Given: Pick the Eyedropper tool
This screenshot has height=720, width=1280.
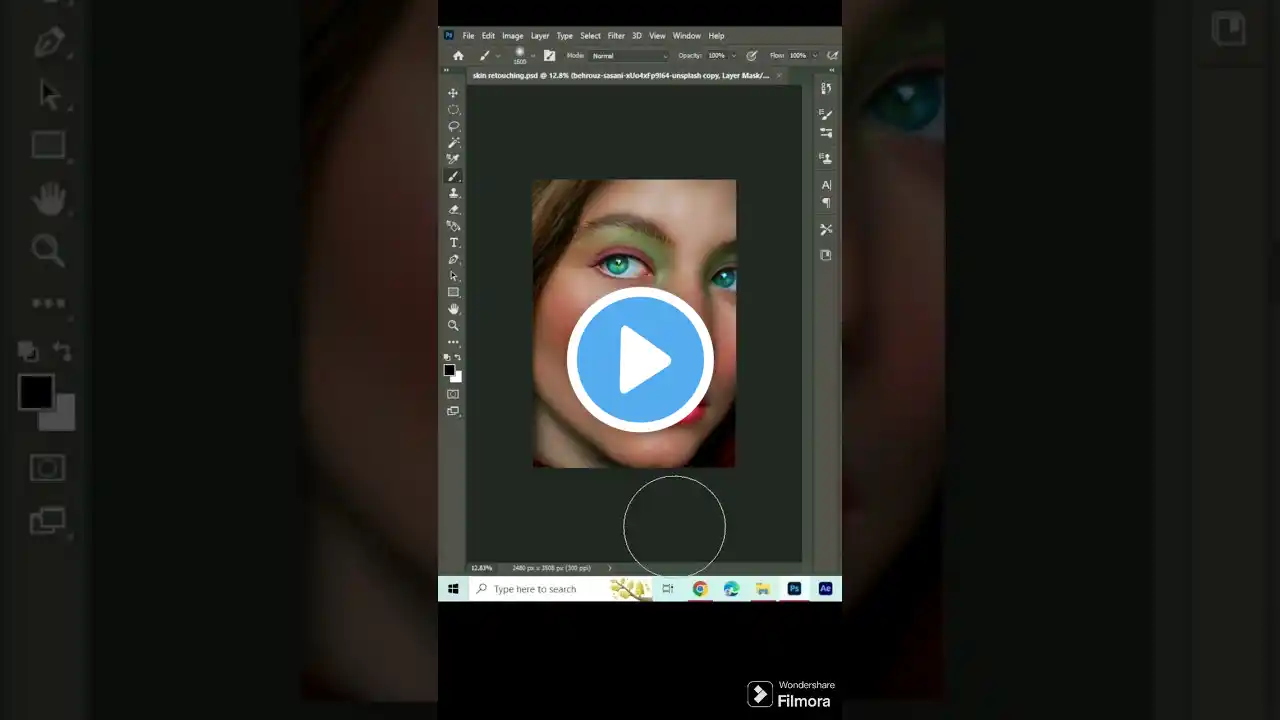Looking at the screenshot, I should (453, 159).
